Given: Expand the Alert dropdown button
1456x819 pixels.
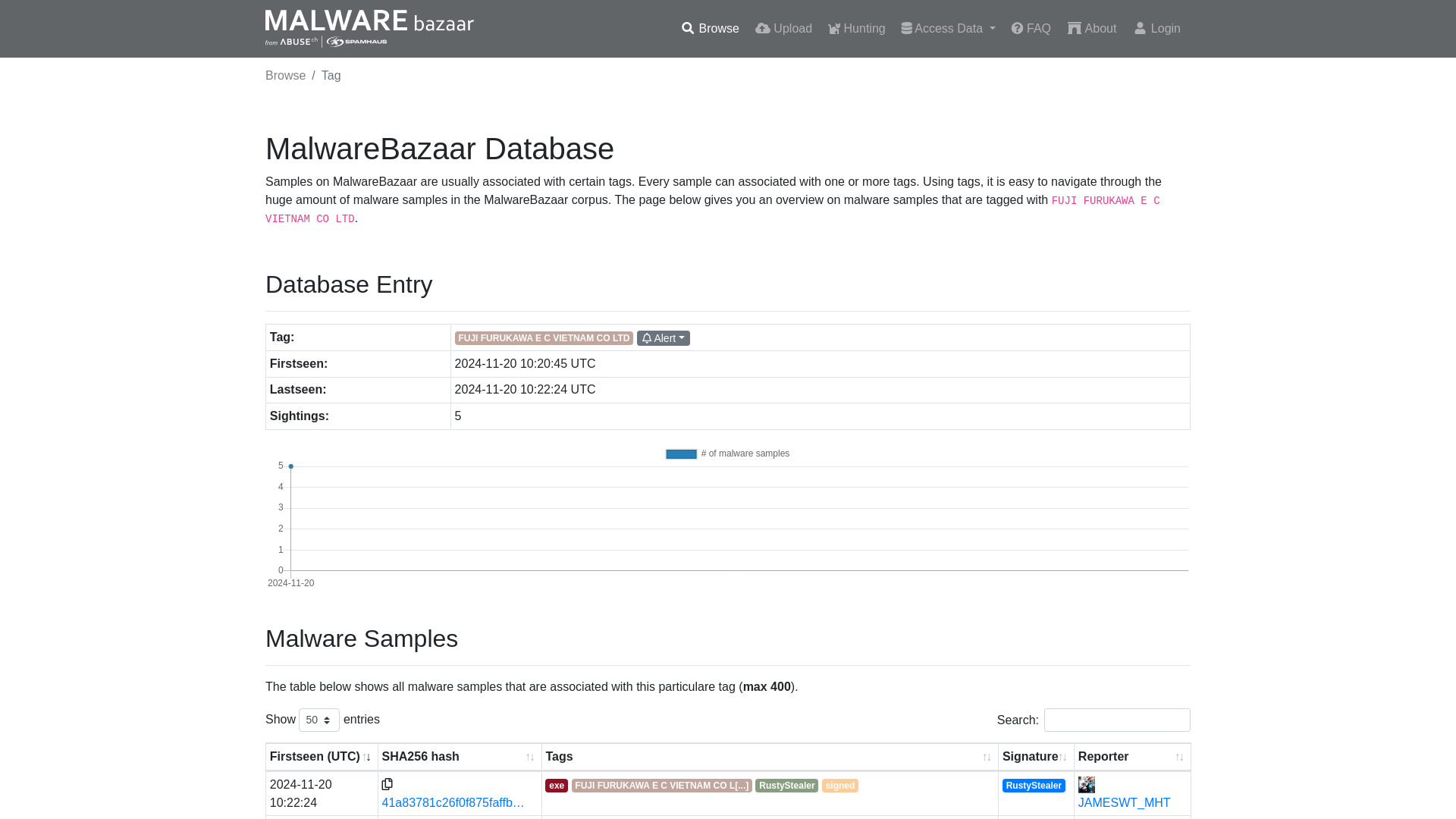Looking at the screenshot, I should pyautogui.click(x=663, y=337).
